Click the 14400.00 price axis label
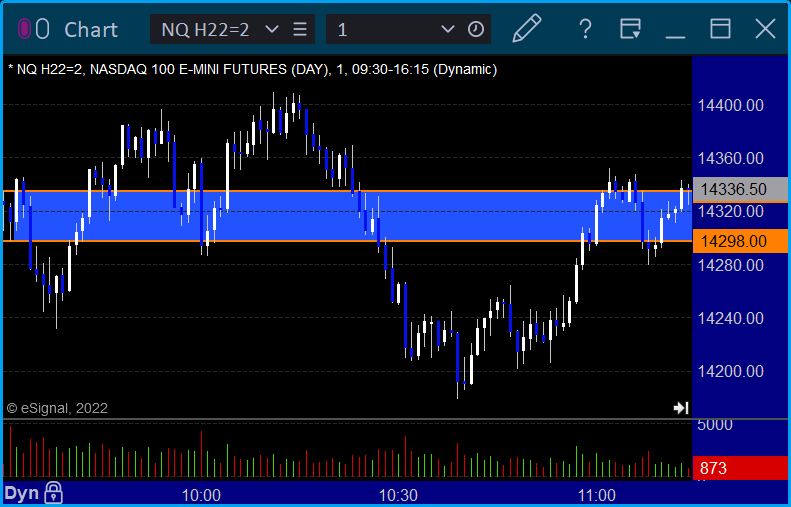The image size is (791, 507). click(730, 105)
